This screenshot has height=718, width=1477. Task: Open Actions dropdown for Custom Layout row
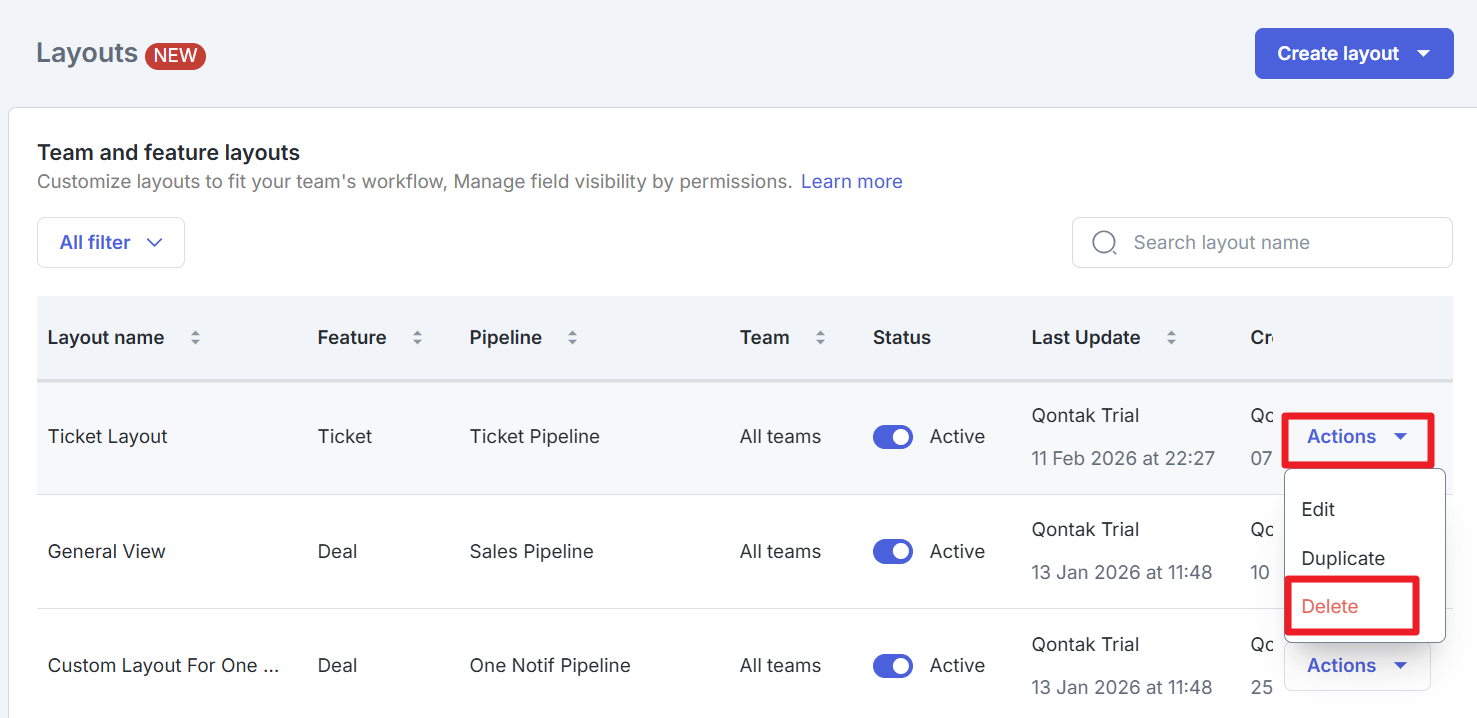(x=1356, y=666)
